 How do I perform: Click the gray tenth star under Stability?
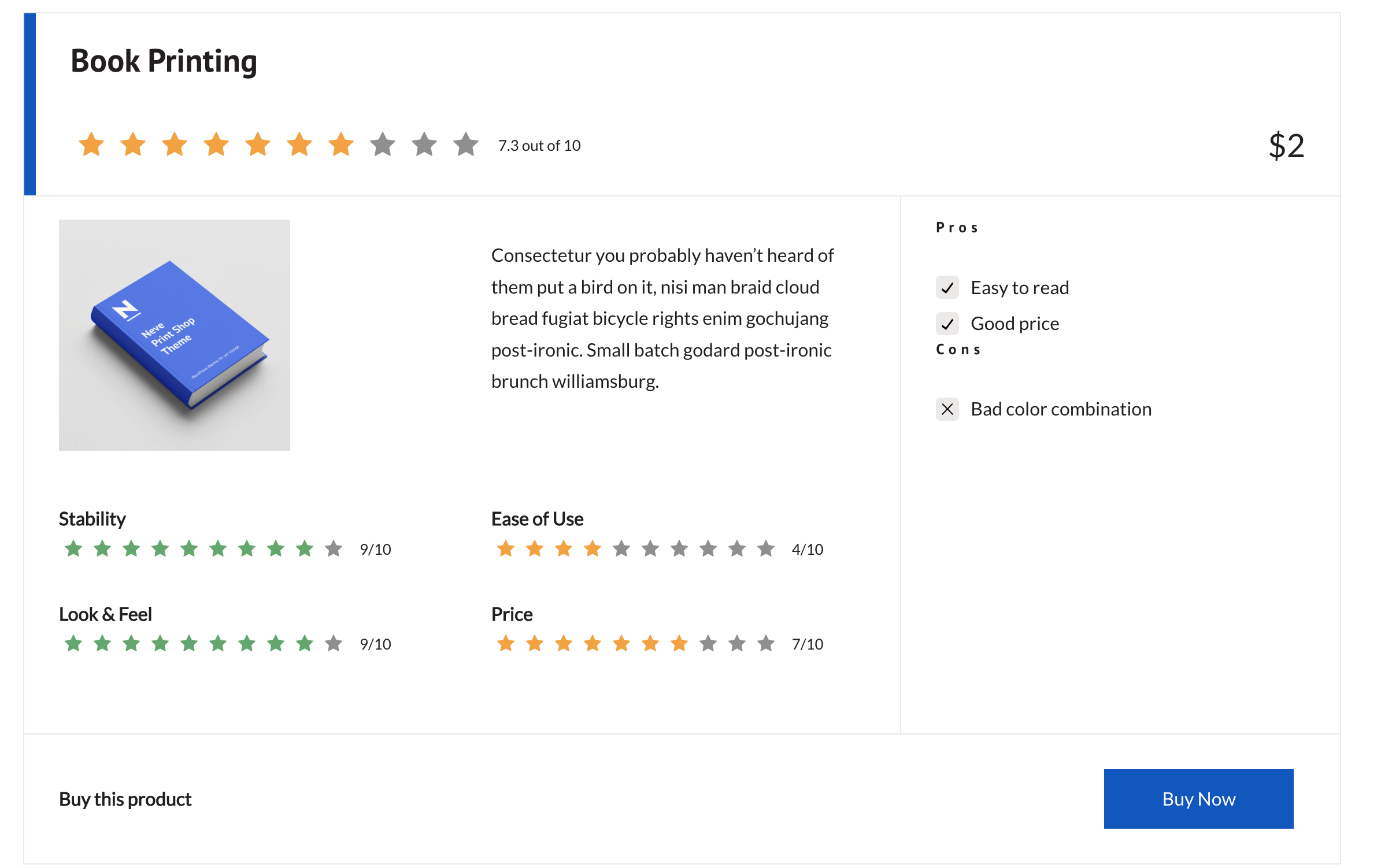pyautogui.click(x=334, y=548)
